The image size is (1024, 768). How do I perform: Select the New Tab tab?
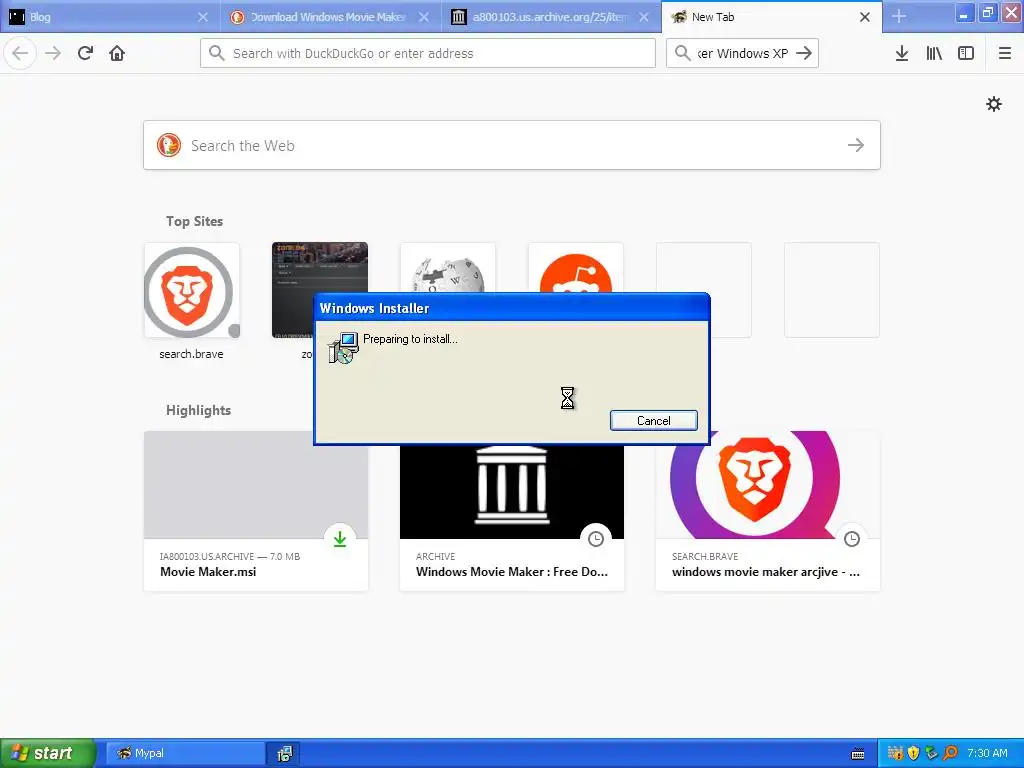[x=771, y=17]
